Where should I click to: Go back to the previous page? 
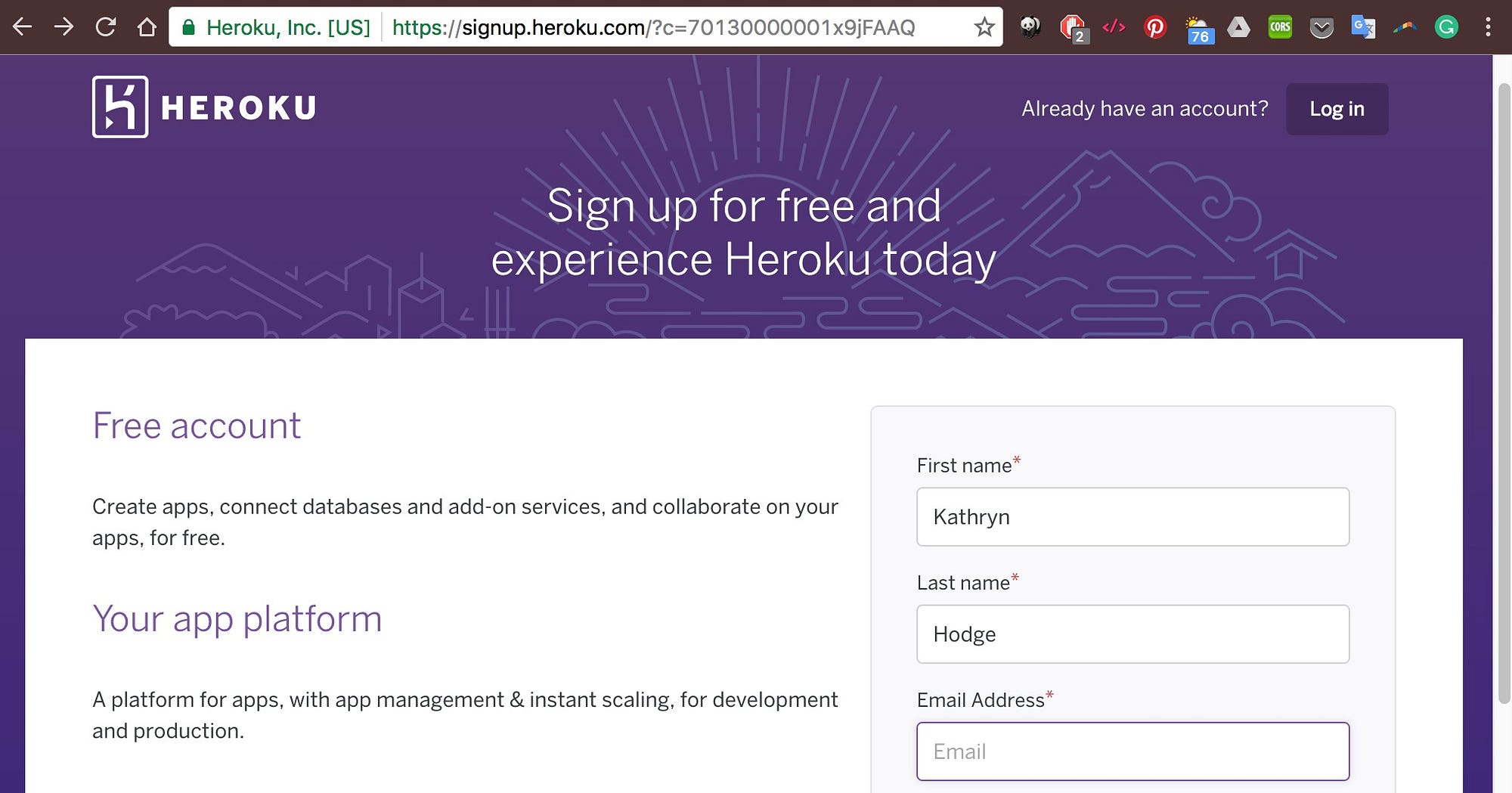(23, 27)
